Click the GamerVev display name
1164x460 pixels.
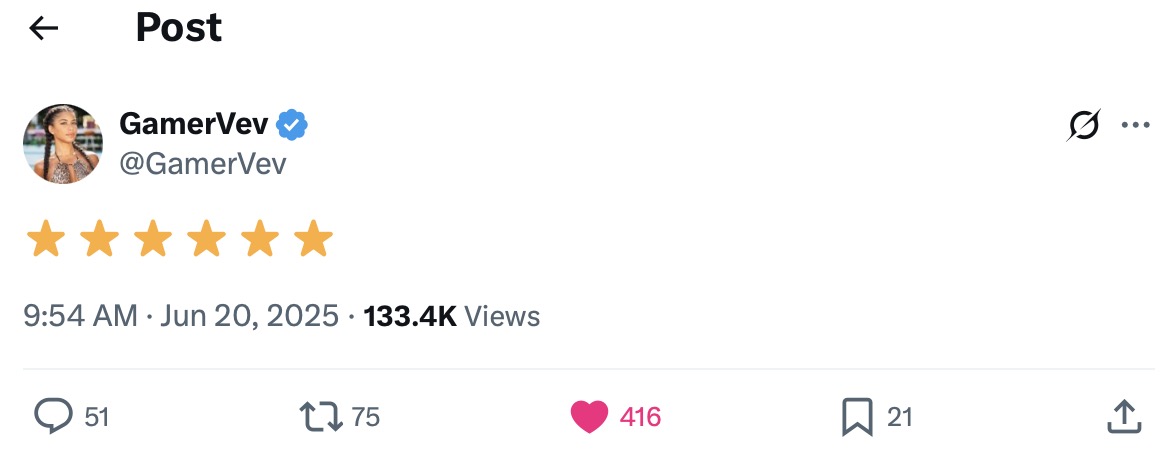coord(194,125)
